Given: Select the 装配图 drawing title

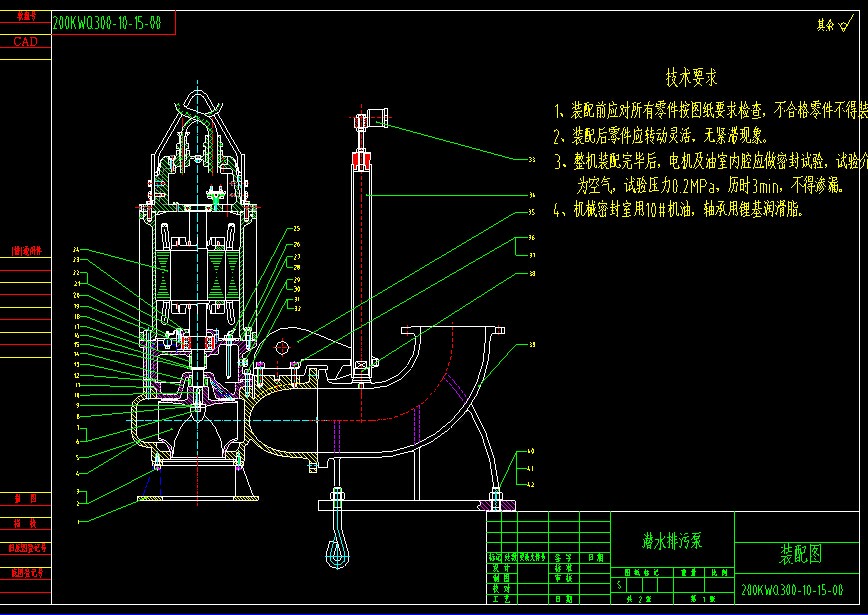Looking at the screenshot, I should pos(802,555).
